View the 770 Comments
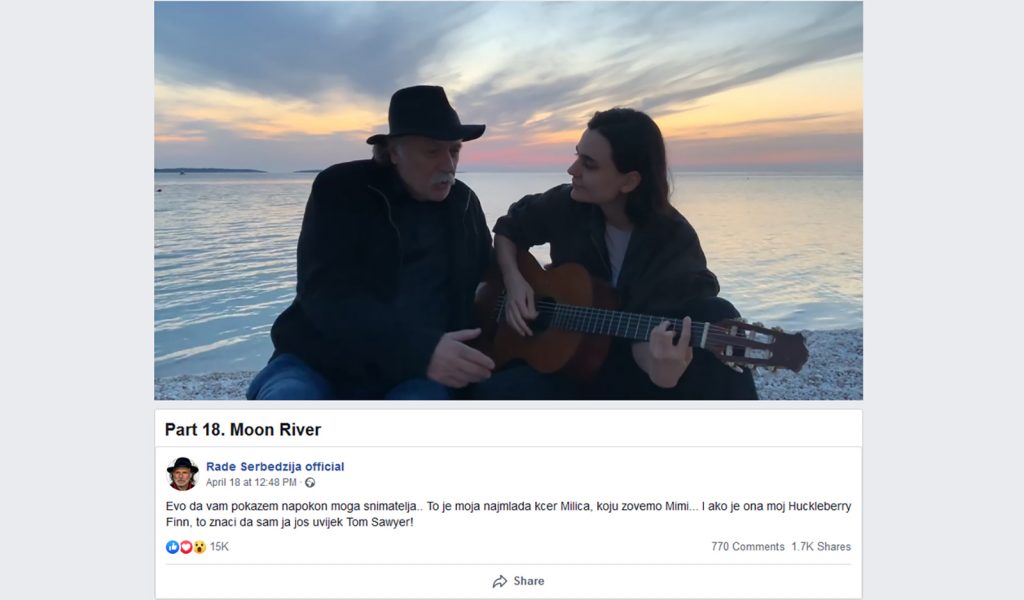1024x600 pixels. [x=747, y=547]
